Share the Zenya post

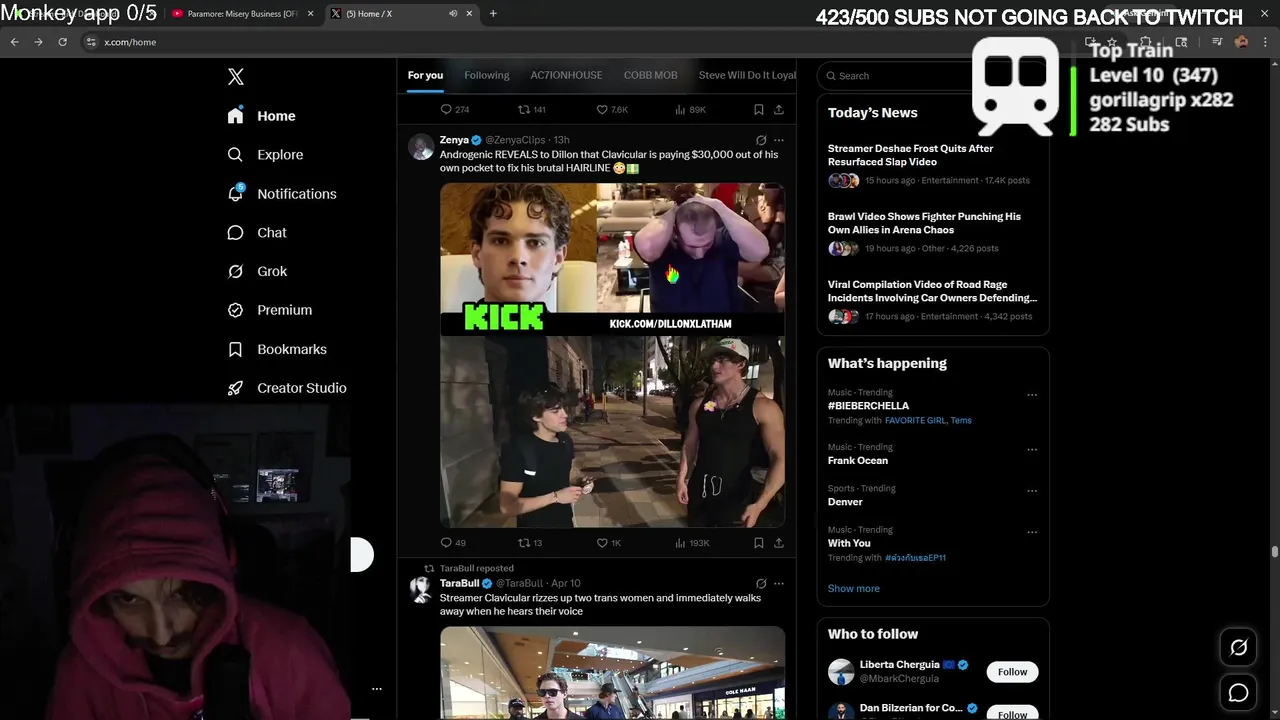(779, 543)
